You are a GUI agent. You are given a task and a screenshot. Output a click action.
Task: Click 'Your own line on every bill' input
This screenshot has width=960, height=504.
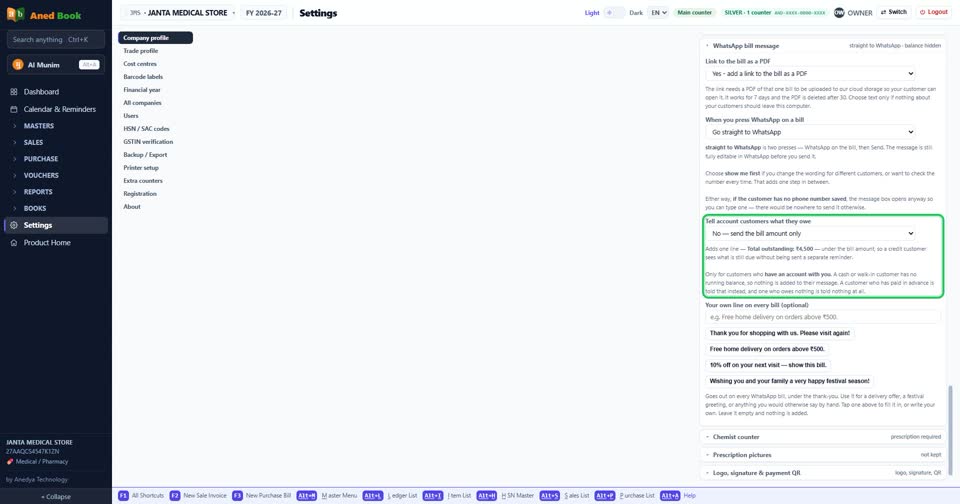[822, 317]
